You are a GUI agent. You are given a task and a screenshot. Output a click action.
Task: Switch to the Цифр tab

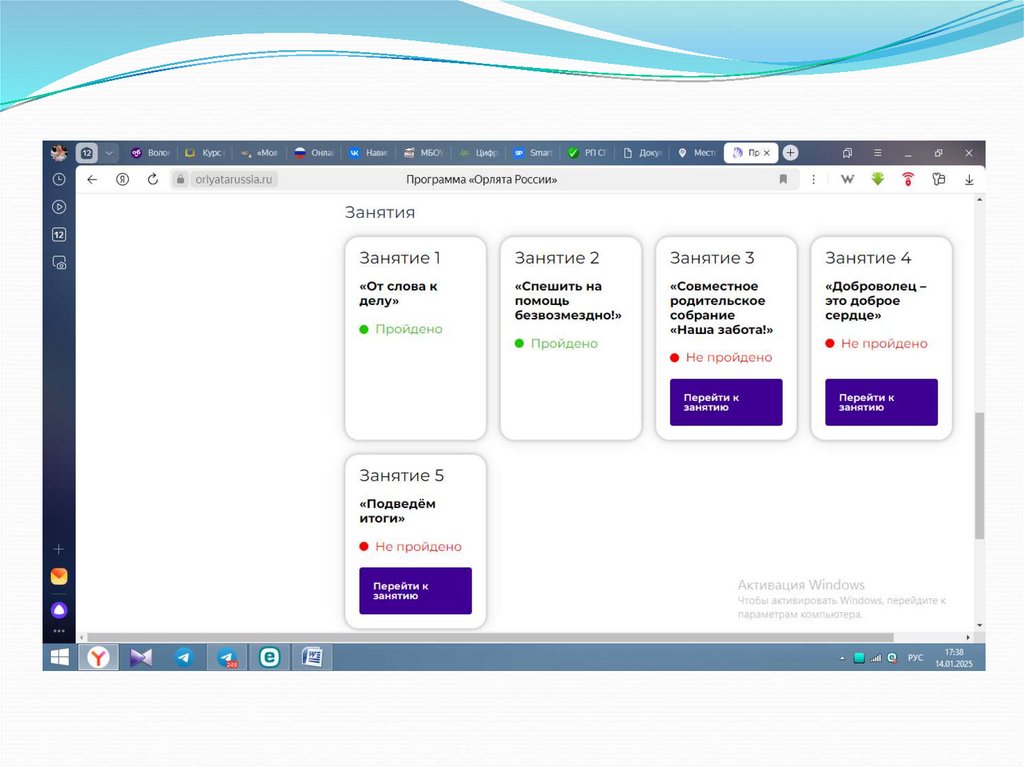(478, 153)
